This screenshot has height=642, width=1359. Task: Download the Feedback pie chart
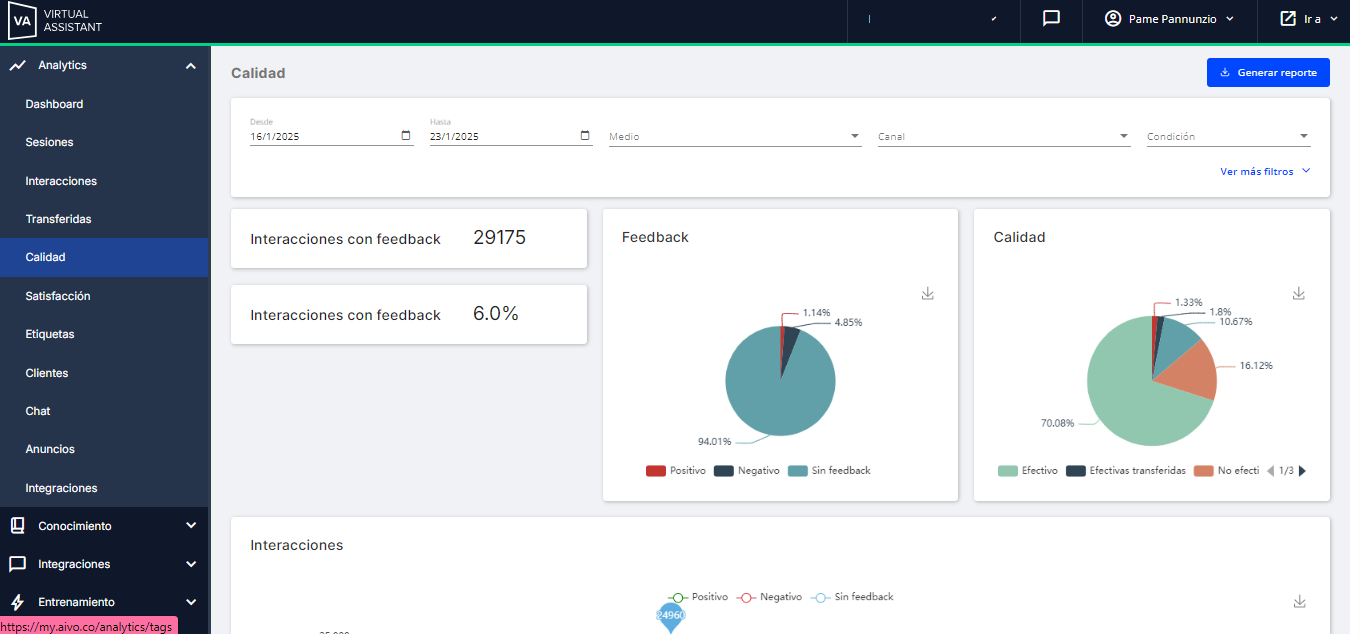927,293
